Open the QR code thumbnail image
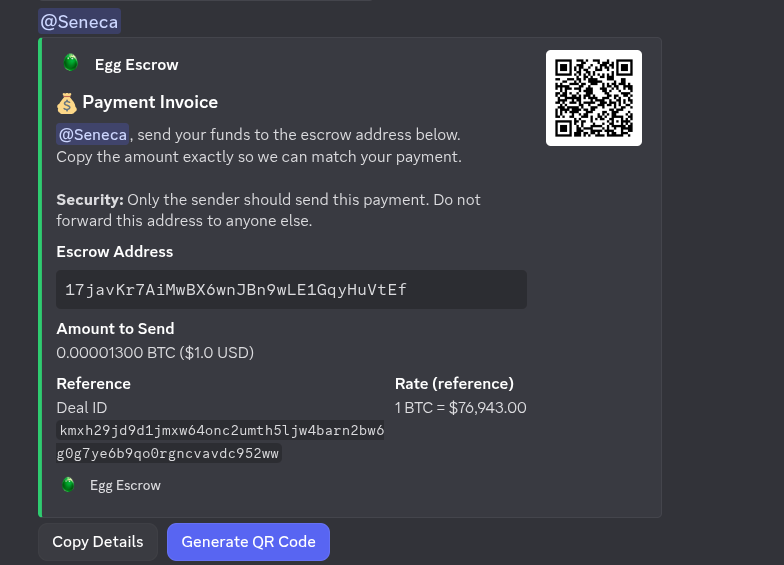784x565 pixels. (594, 97)
